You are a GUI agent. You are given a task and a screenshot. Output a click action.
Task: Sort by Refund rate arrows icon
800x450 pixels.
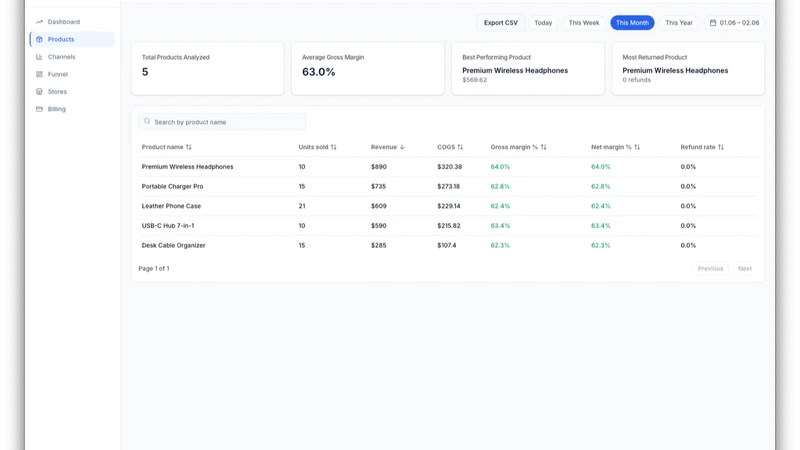(721, 147)
